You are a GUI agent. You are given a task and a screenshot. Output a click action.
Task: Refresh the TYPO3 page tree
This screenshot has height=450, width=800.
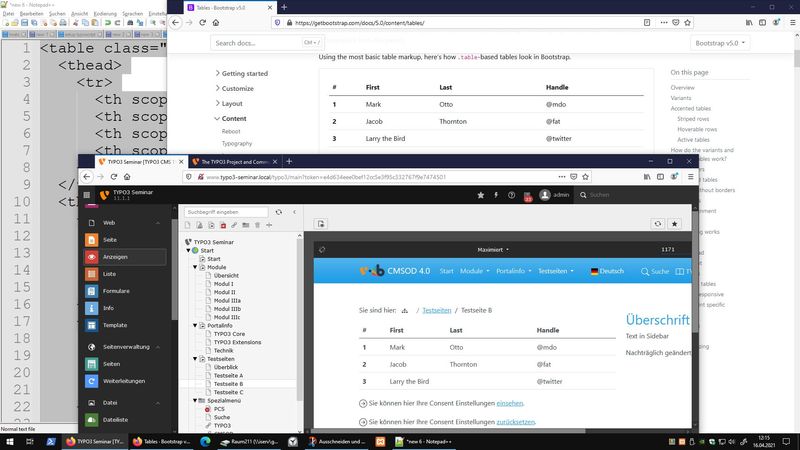(x=279, y=212)
